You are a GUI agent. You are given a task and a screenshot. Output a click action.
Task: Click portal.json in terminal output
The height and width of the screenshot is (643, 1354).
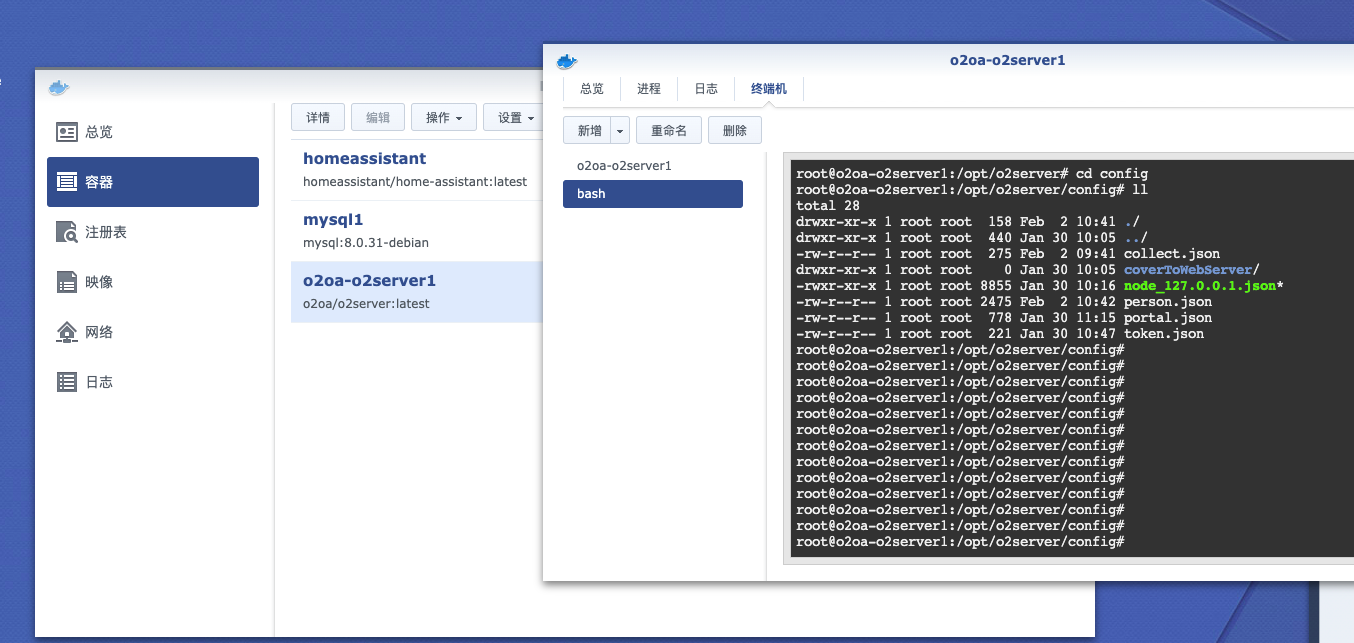[1168, 318]
